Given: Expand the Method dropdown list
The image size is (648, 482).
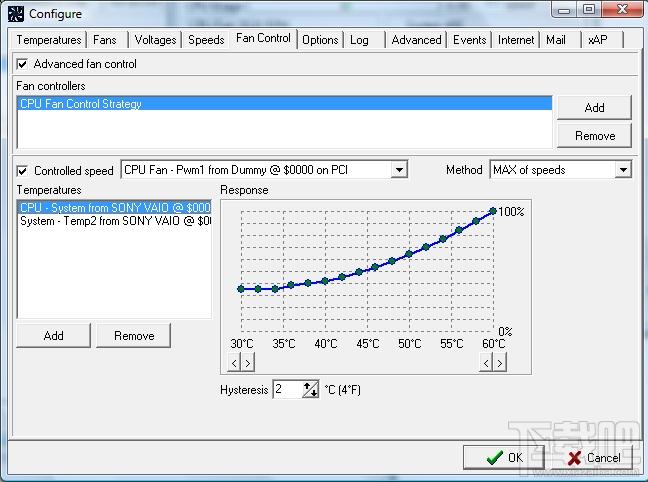Looking at the screenshot, I should 623,169.
